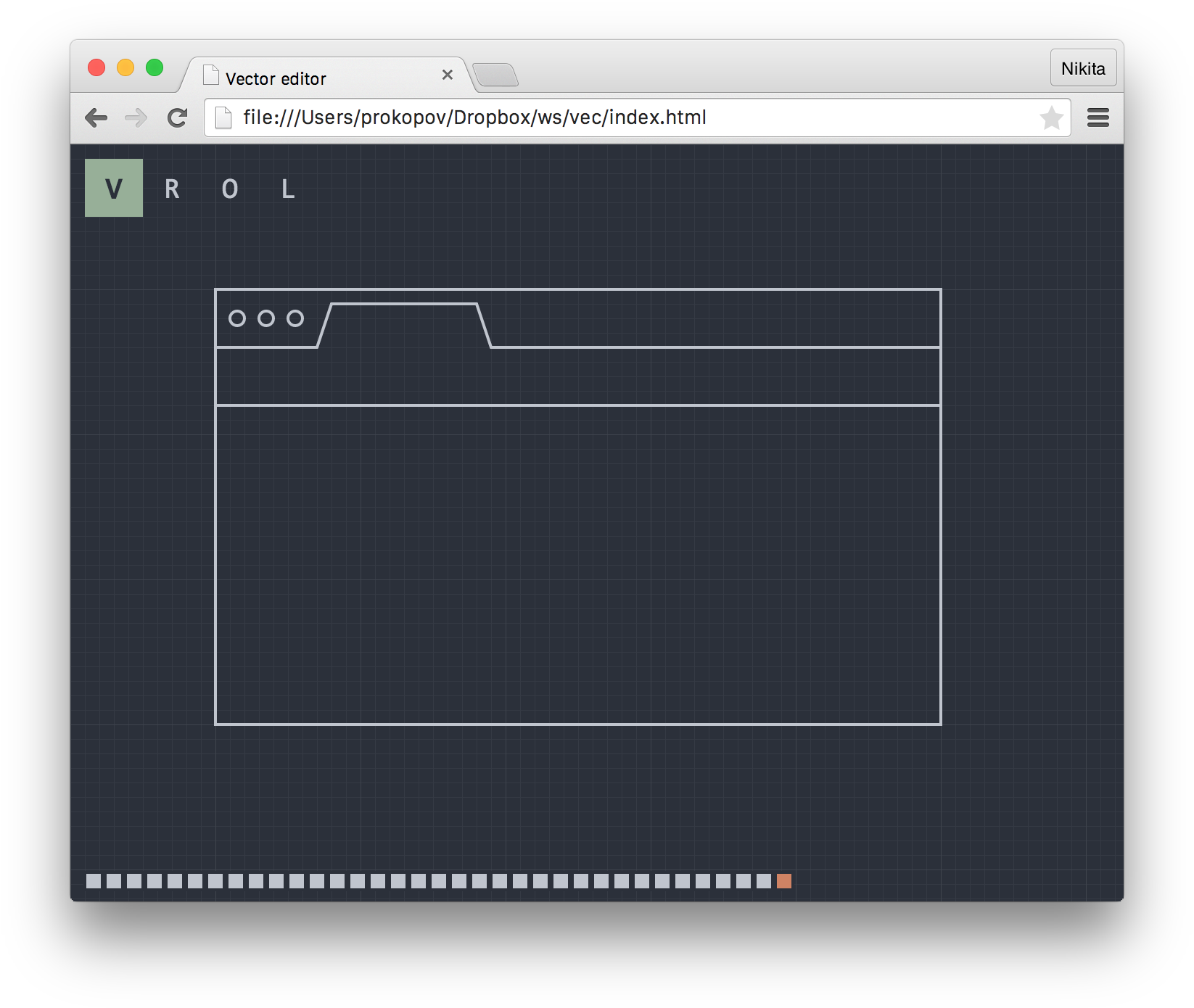
Task: Focus the file URL address bar
Action: click(637, 117)
